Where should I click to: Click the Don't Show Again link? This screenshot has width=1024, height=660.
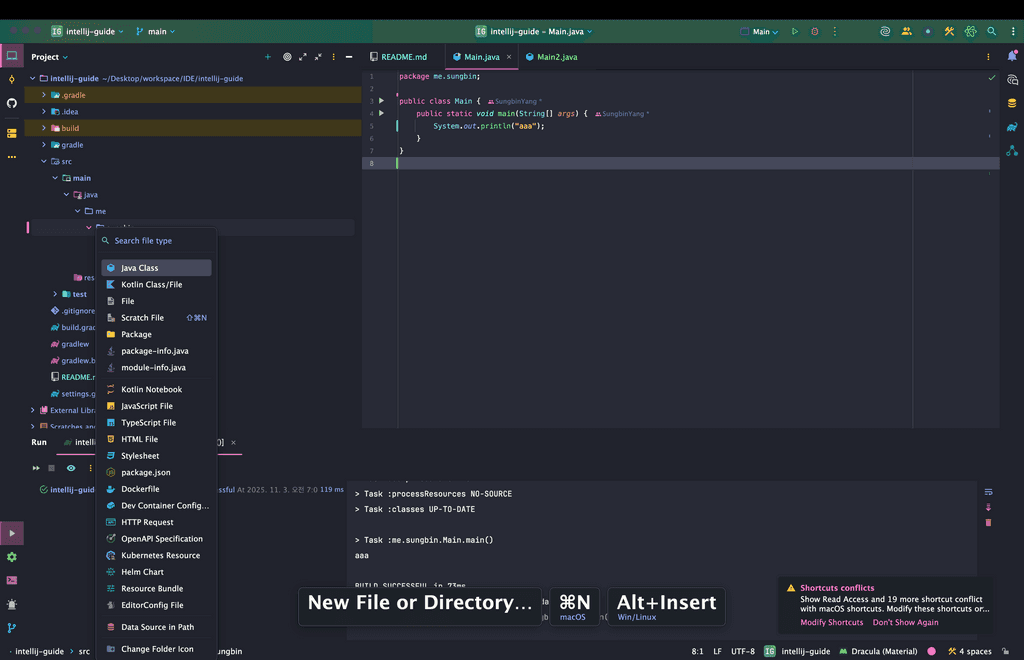click(x=905, y=622)
